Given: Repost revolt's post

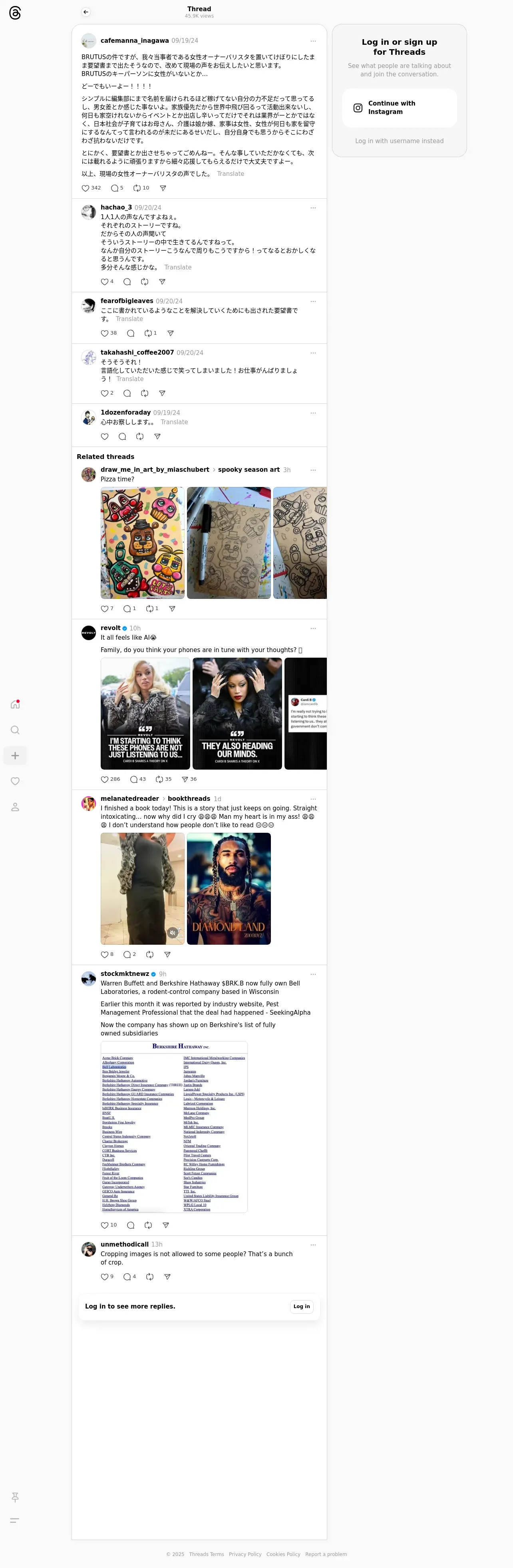Looking at the screenshot, I should pos(159,779).
